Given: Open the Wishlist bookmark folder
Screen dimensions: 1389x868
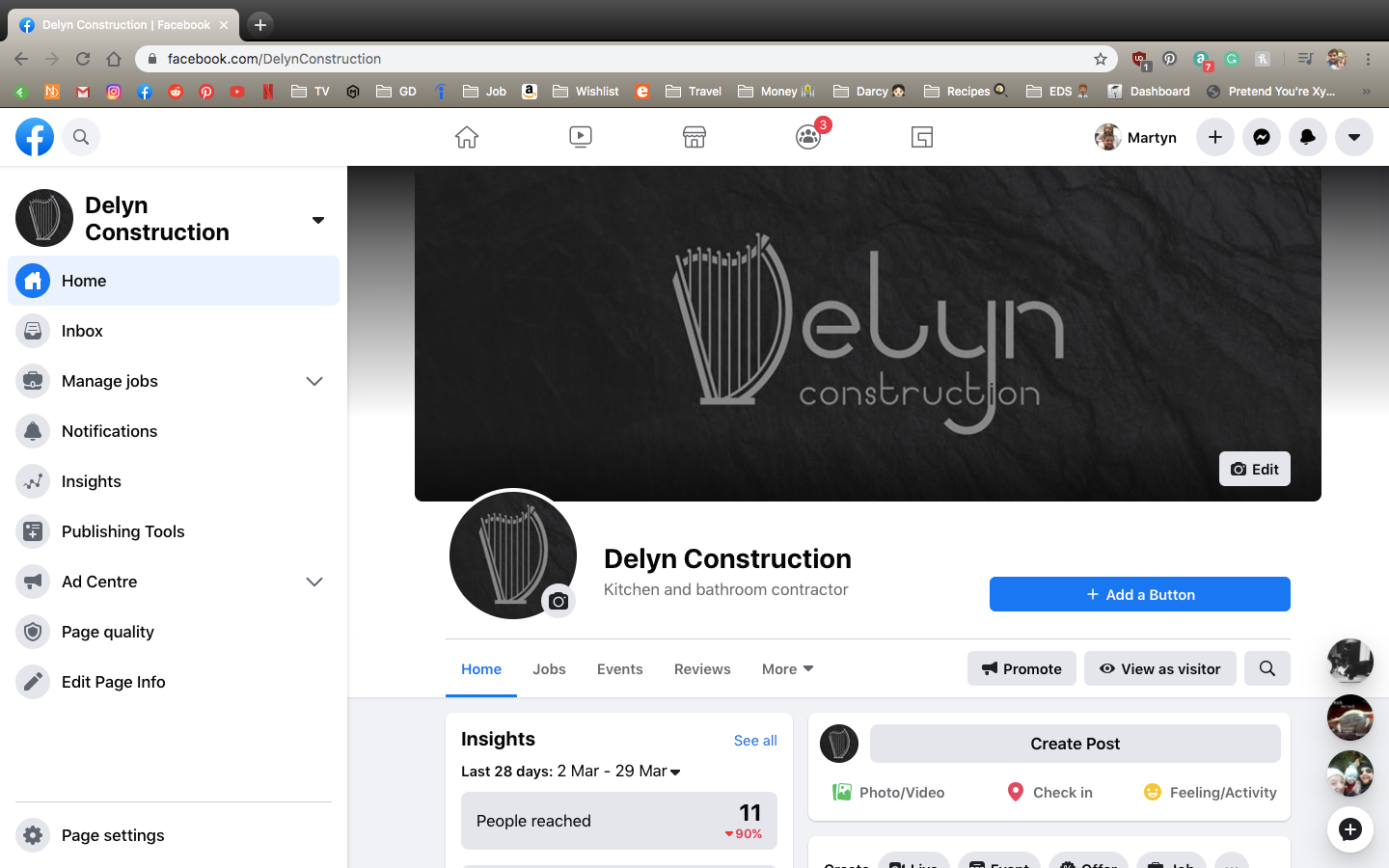Looking at the screenshot, I should click(586, 92).
